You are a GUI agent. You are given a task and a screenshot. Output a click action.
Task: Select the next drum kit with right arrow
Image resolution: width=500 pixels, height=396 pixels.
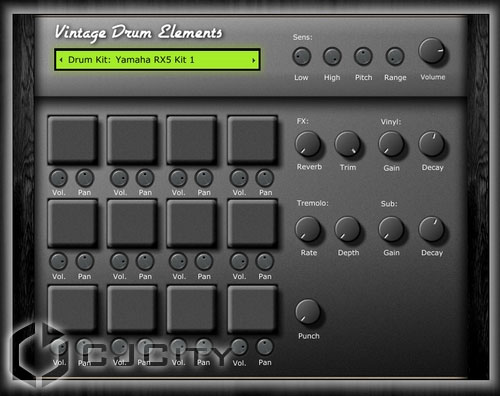click(x=254, y=60)
